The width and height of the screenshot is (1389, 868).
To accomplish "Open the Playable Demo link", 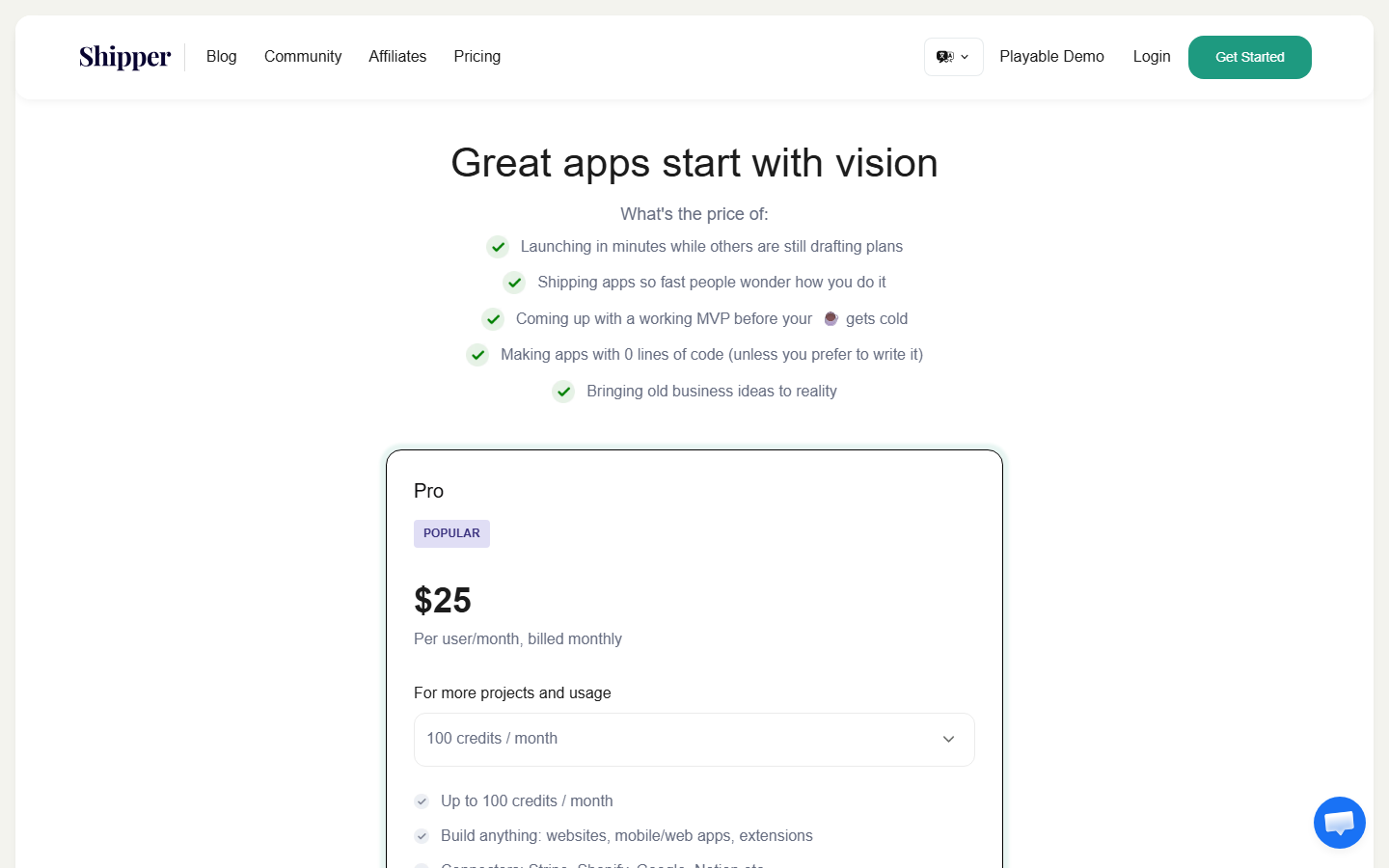I will coord(1051,56).
